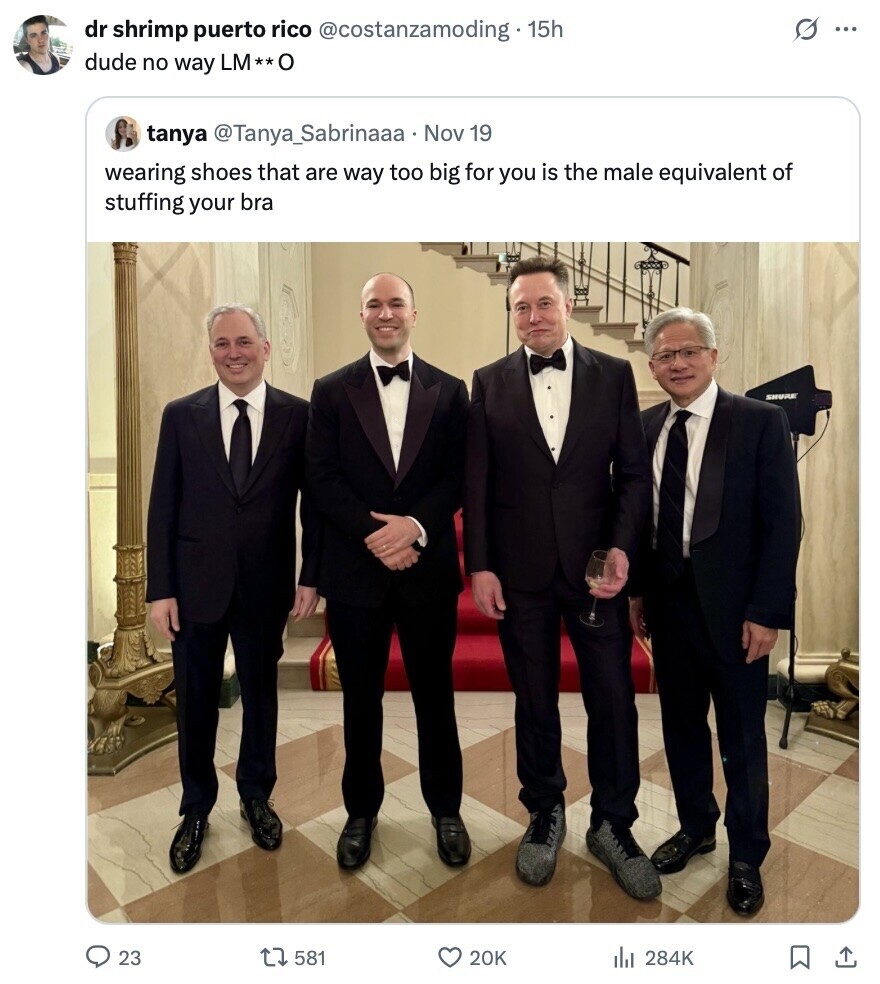Open the three-dot more options menu
The height and width of the screenshot is (984, 880).
[845, 29]
